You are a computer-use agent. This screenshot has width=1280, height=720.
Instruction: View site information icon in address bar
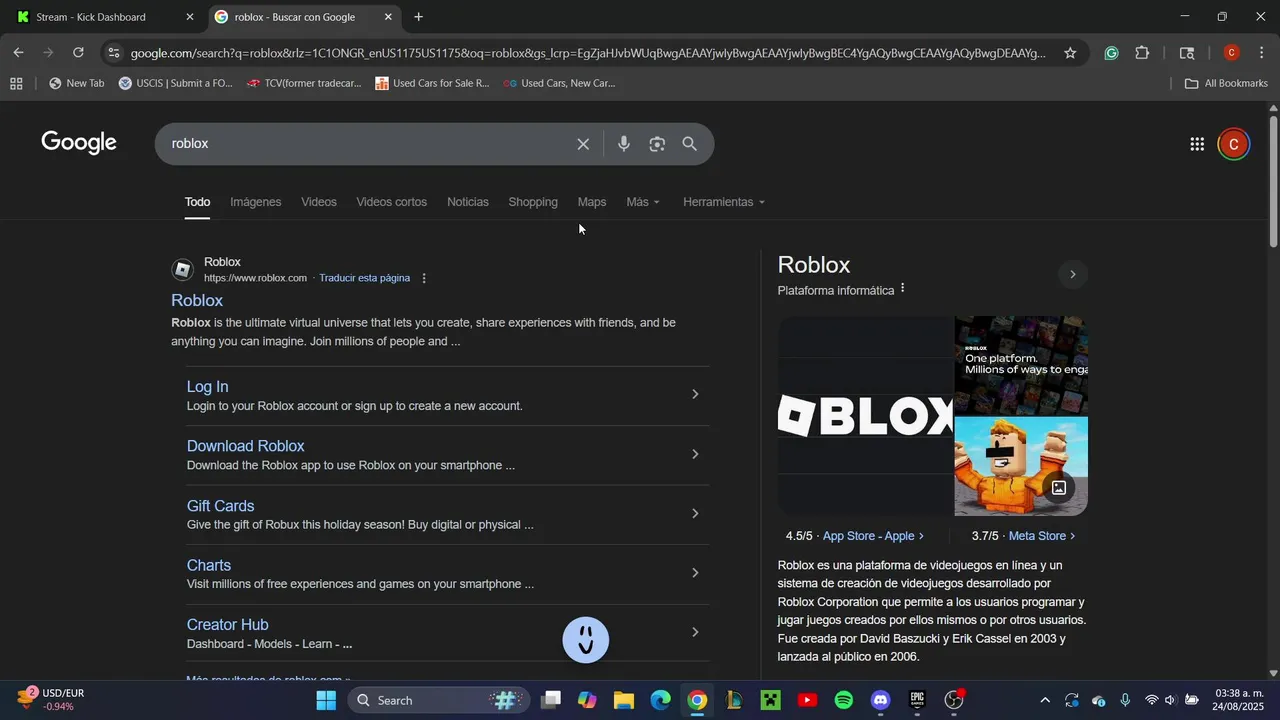pos(113,53)
